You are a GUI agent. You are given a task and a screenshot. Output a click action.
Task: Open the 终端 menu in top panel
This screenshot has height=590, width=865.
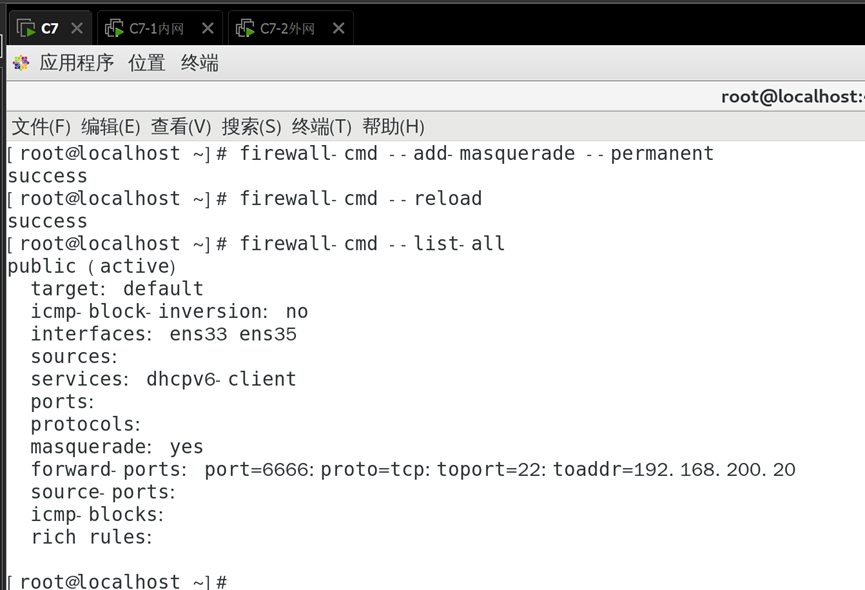(x=200, y=63)
